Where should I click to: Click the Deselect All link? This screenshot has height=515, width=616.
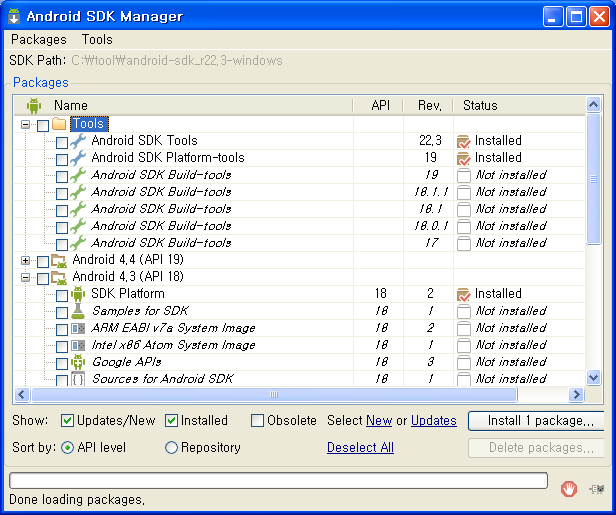click(360, 447)
